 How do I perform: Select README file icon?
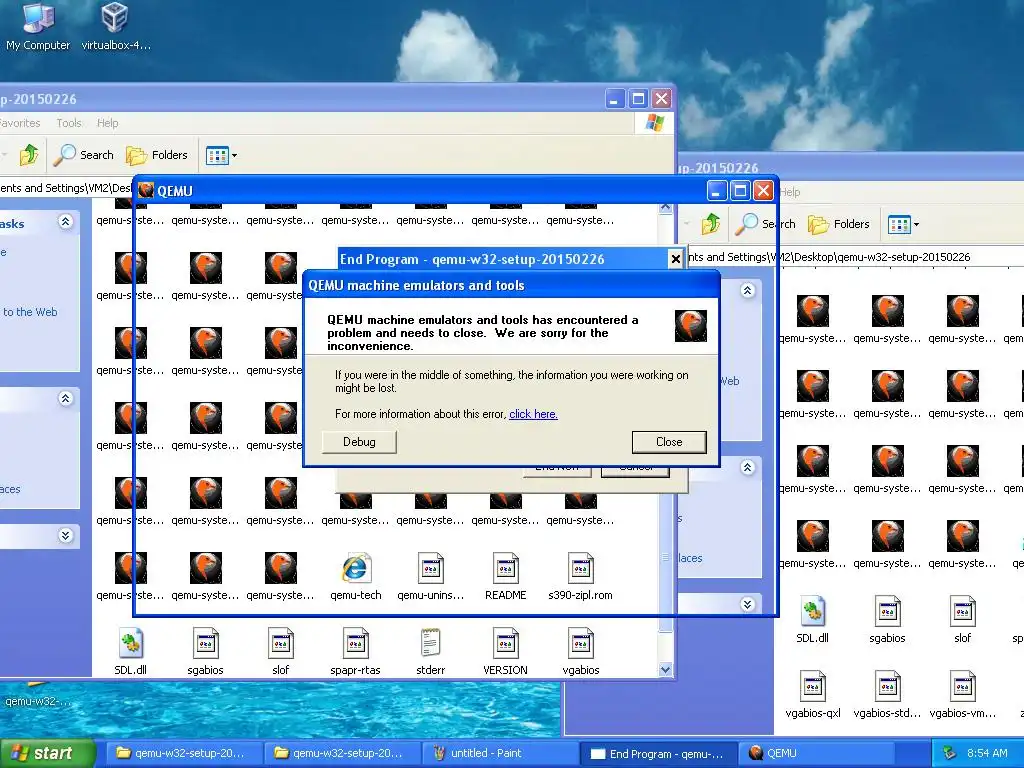[x=505, y=576]
